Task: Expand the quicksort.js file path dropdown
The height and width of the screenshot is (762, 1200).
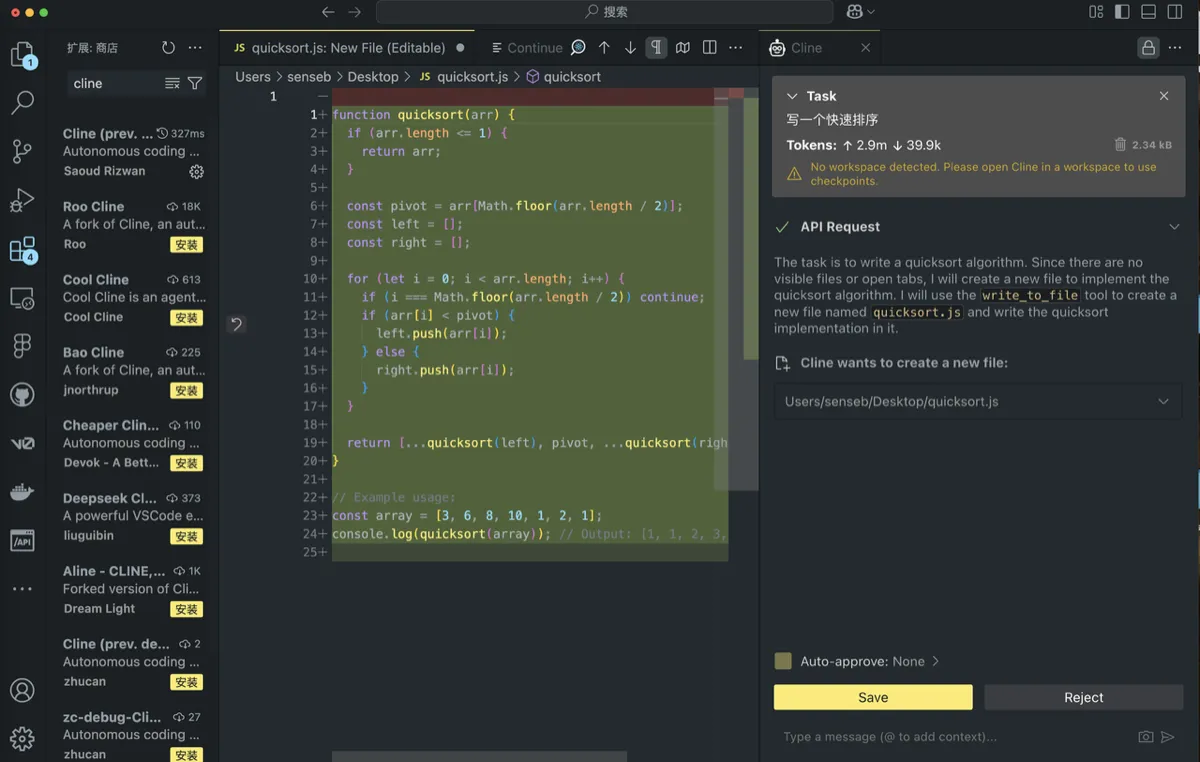Action: 1163,402
